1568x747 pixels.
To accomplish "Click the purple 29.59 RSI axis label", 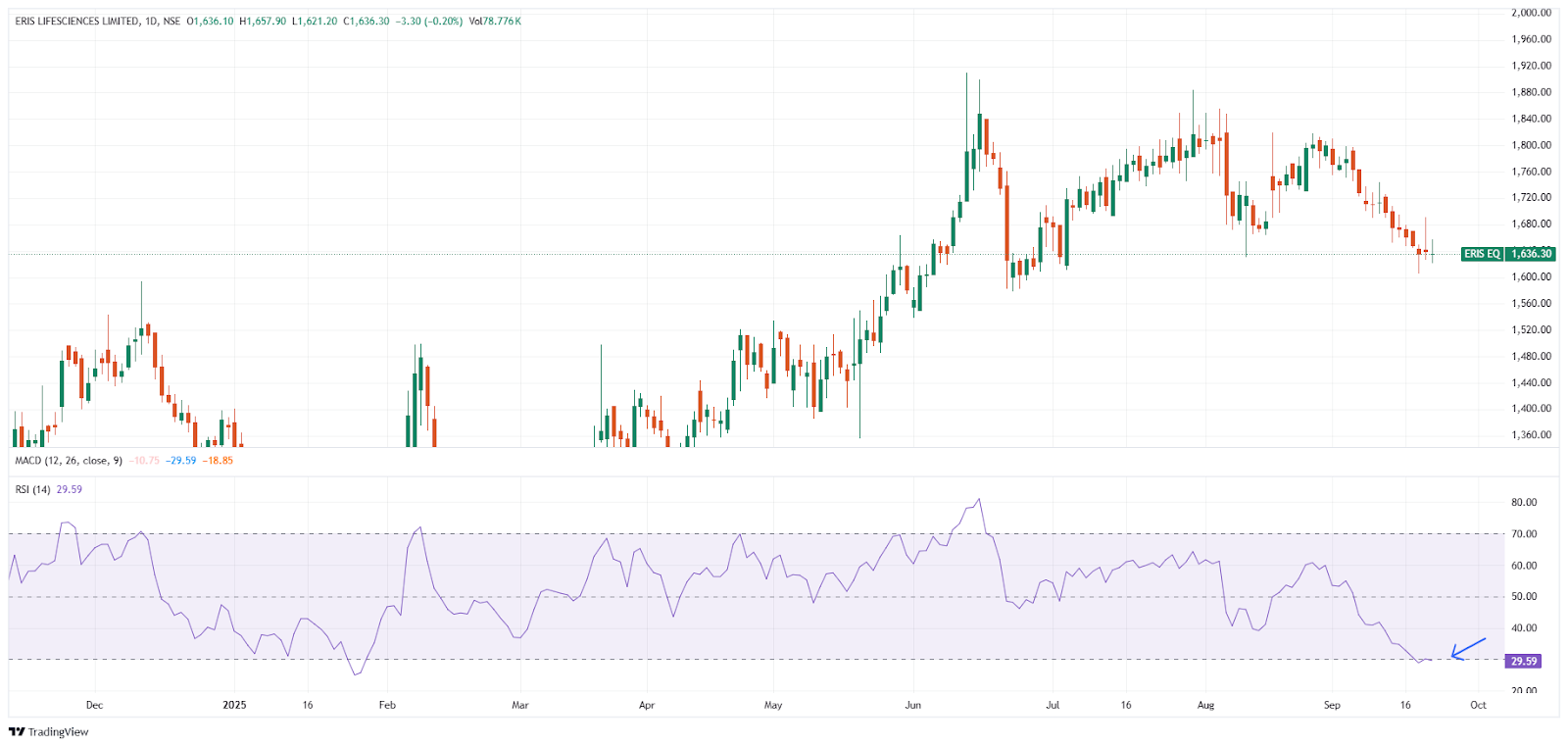I will click(x=1523, y=662).
